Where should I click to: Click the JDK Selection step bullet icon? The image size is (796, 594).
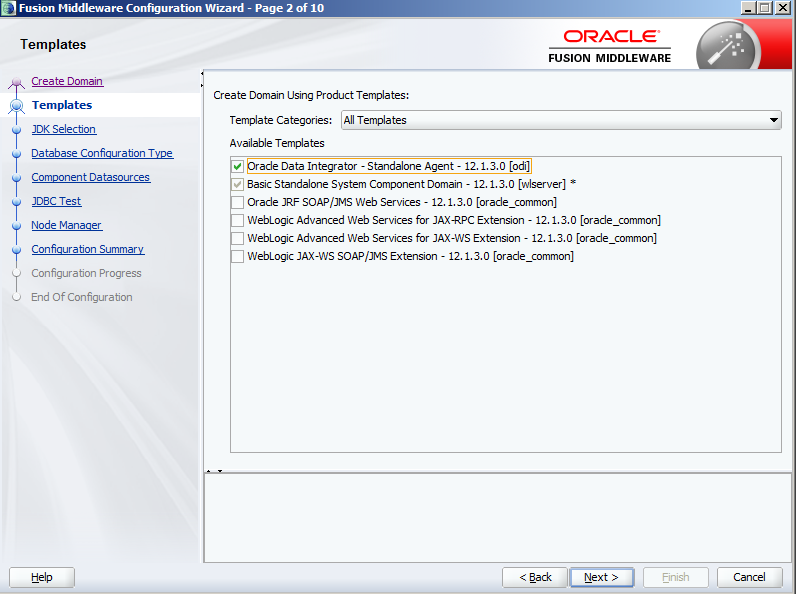16,129
